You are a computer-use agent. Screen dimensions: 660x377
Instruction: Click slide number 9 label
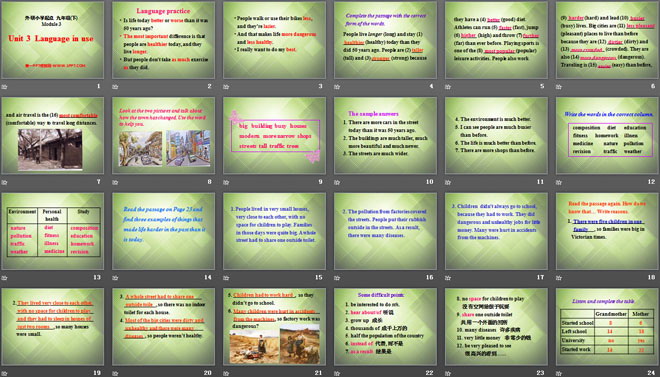point(321,182)
